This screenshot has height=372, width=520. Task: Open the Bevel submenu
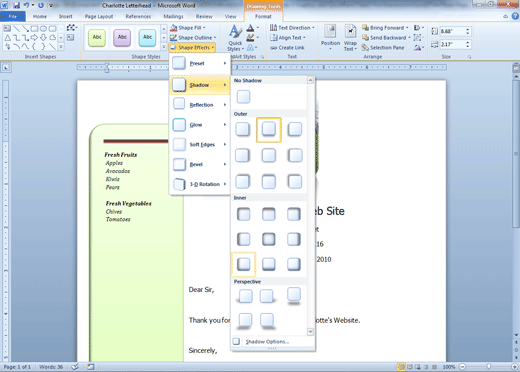point(199,164)
